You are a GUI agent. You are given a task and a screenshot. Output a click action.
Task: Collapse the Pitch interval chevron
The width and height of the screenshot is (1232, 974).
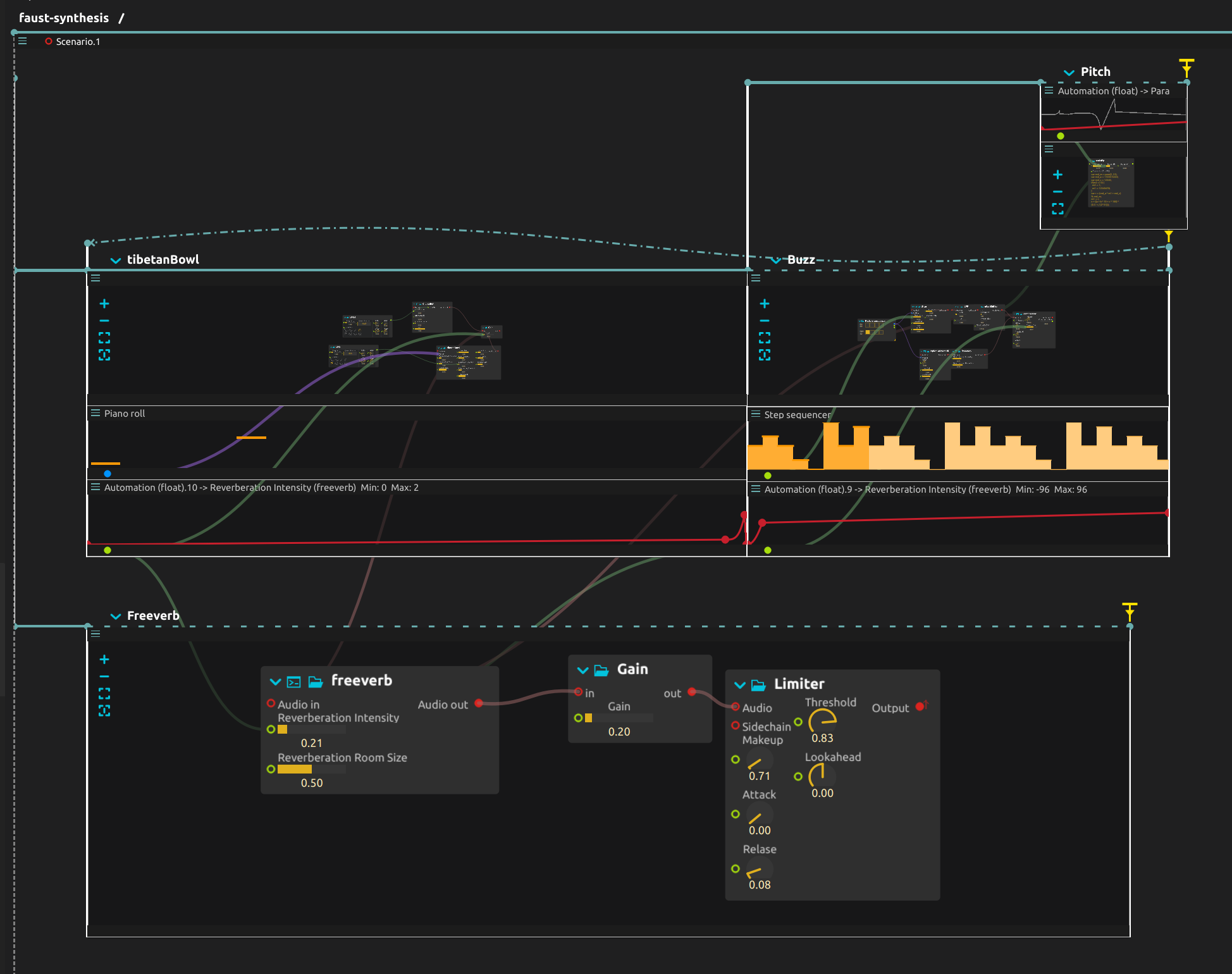[x=1069, y=72]
